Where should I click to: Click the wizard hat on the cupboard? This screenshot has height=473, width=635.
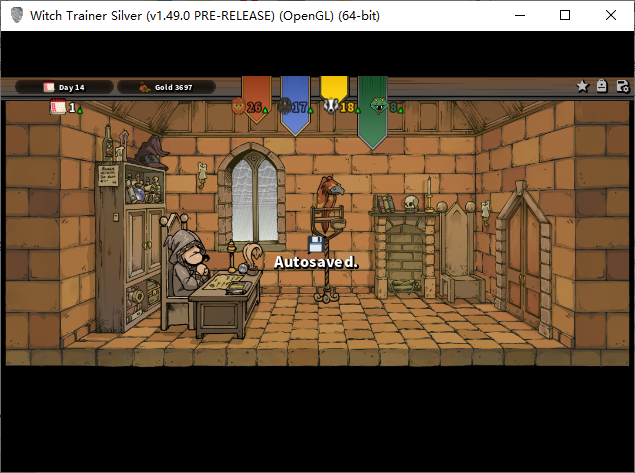[151, 153]
